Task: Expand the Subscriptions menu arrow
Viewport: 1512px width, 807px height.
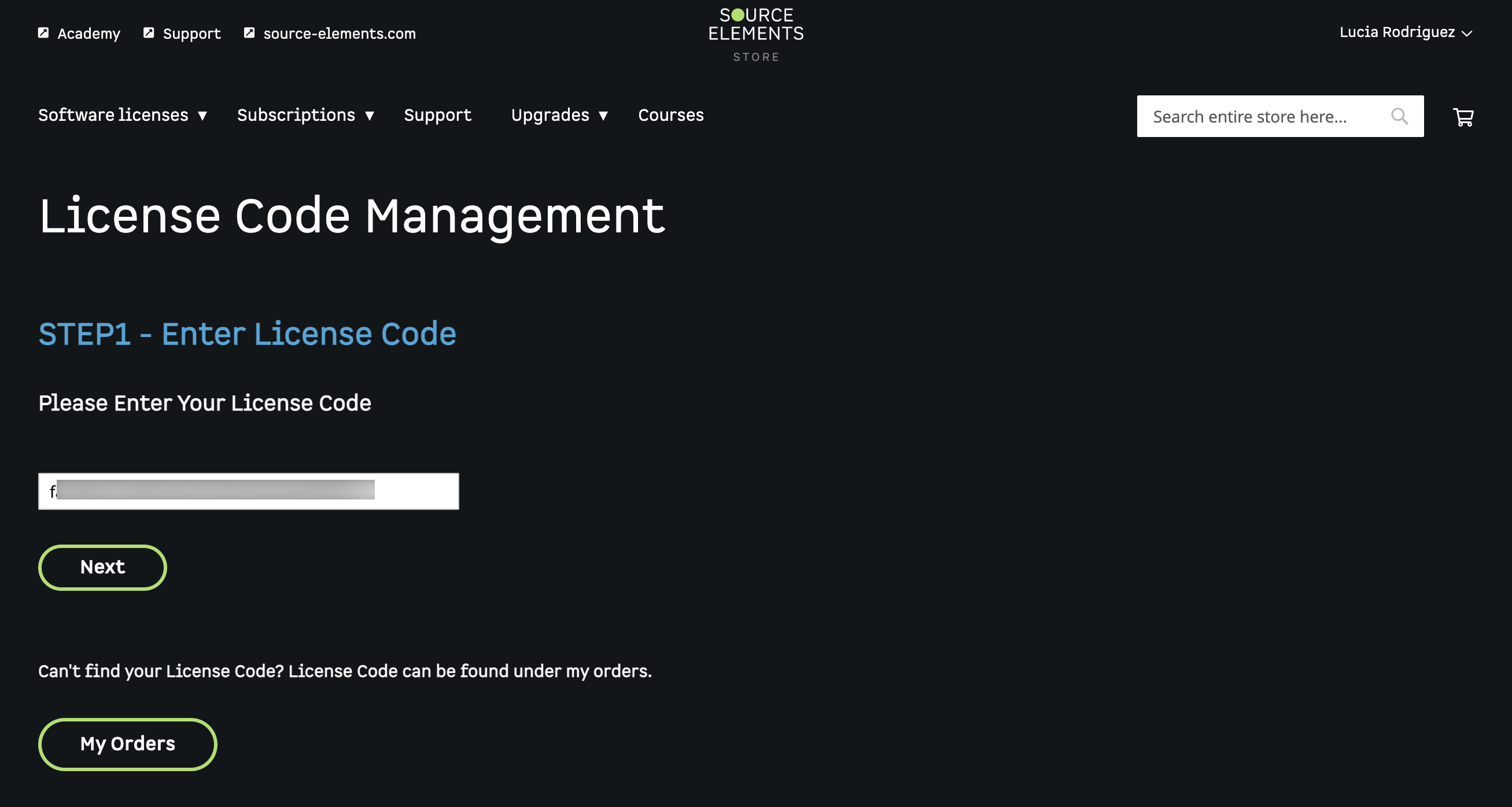Action: (370, 116)
